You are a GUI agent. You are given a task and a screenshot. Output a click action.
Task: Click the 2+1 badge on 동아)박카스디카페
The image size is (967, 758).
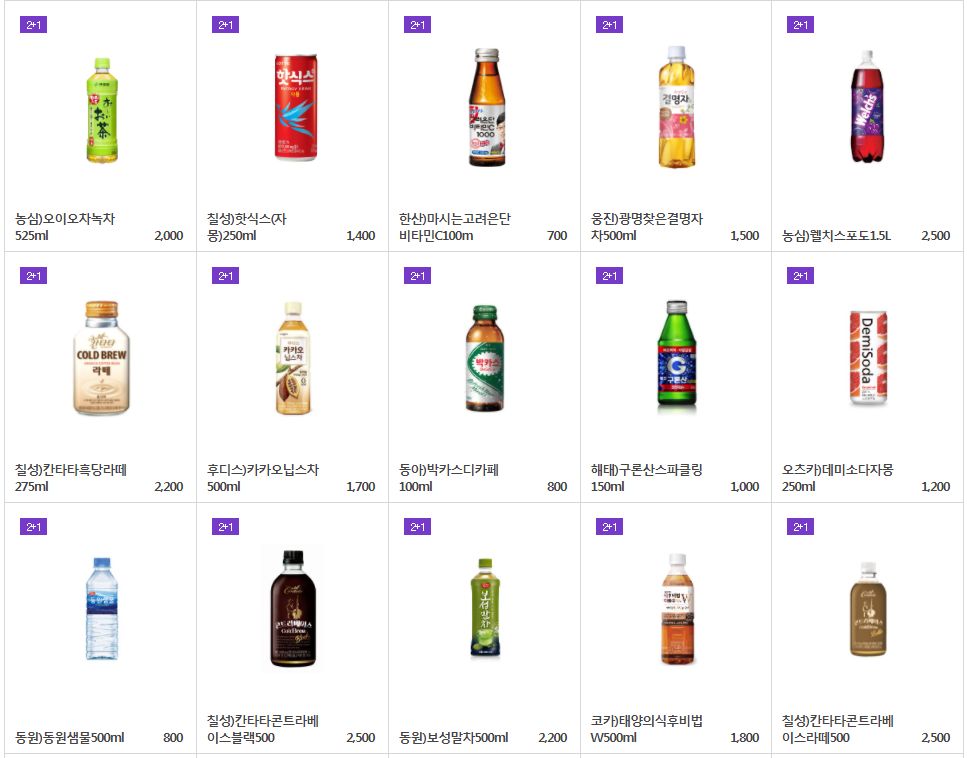417,276
